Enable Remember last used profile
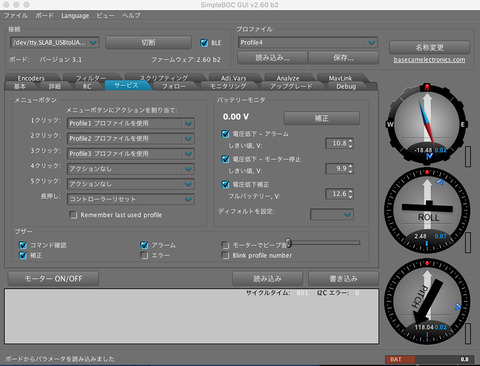The image size is (480, 366). click(73, 215)
